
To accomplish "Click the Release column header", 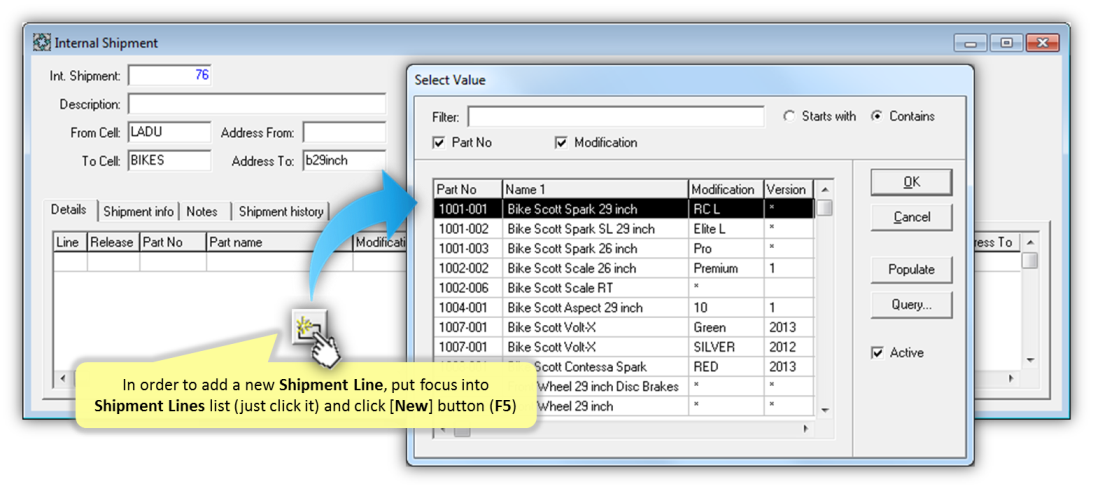I will [x=114, y=242].
